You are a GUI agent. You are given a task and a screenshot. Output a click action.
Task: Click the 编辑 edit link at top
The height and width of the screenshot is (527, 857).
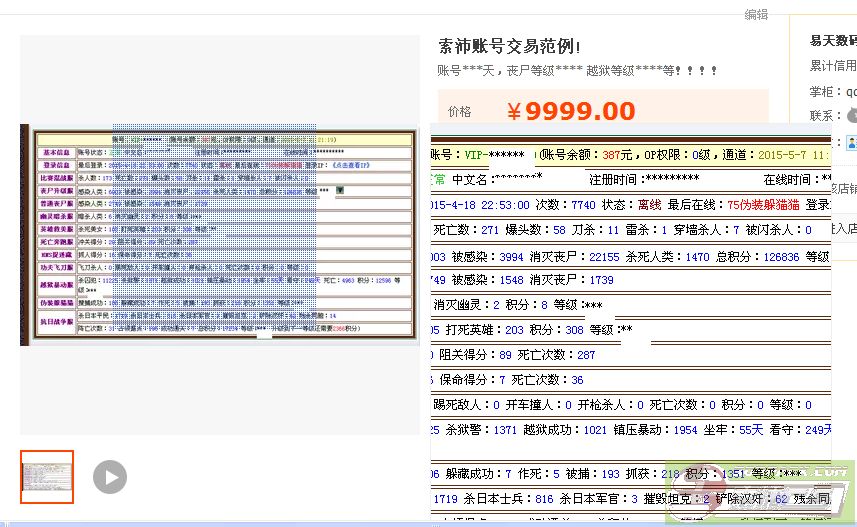point(756,15)
